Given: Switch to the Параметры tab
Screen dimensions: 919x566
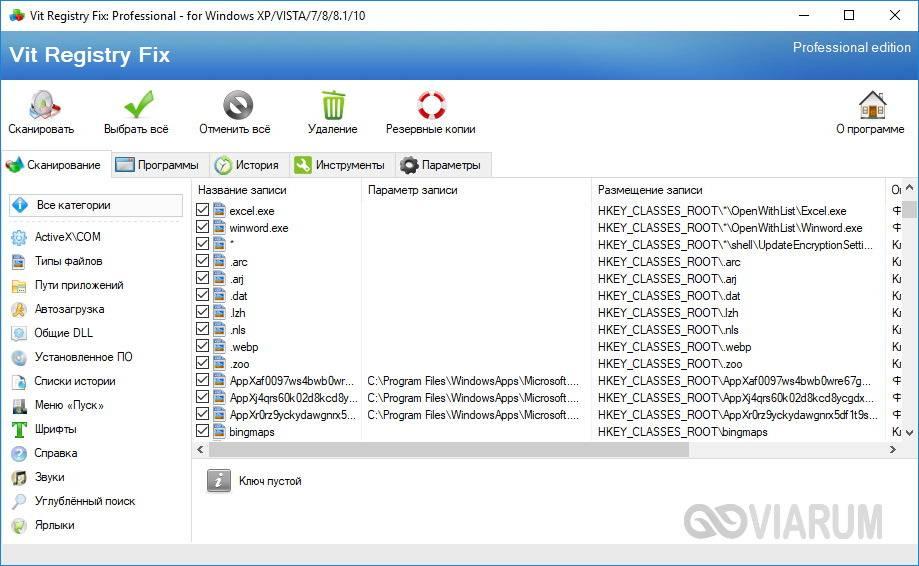Looking at the screenshot, I should pyautogui.click(x=443, y=165).
